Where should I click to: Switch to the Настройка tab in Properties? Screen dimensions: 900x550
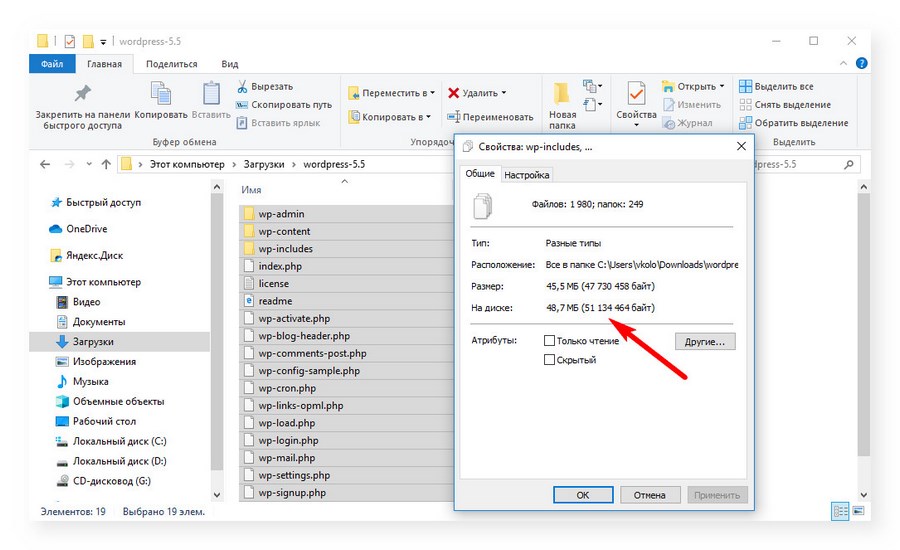526,175
